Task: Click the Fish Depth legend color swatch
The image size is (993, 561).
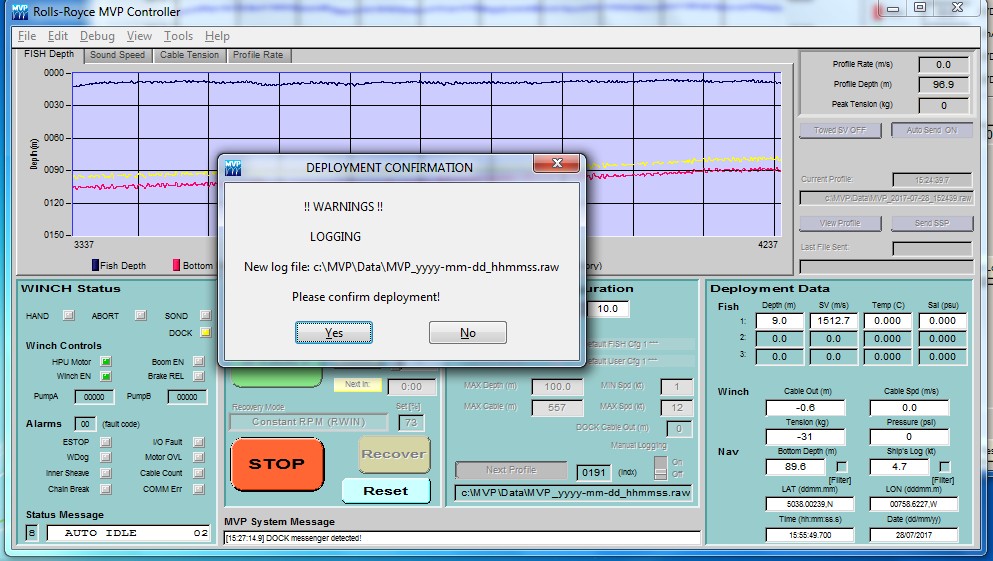Action: 94,266
